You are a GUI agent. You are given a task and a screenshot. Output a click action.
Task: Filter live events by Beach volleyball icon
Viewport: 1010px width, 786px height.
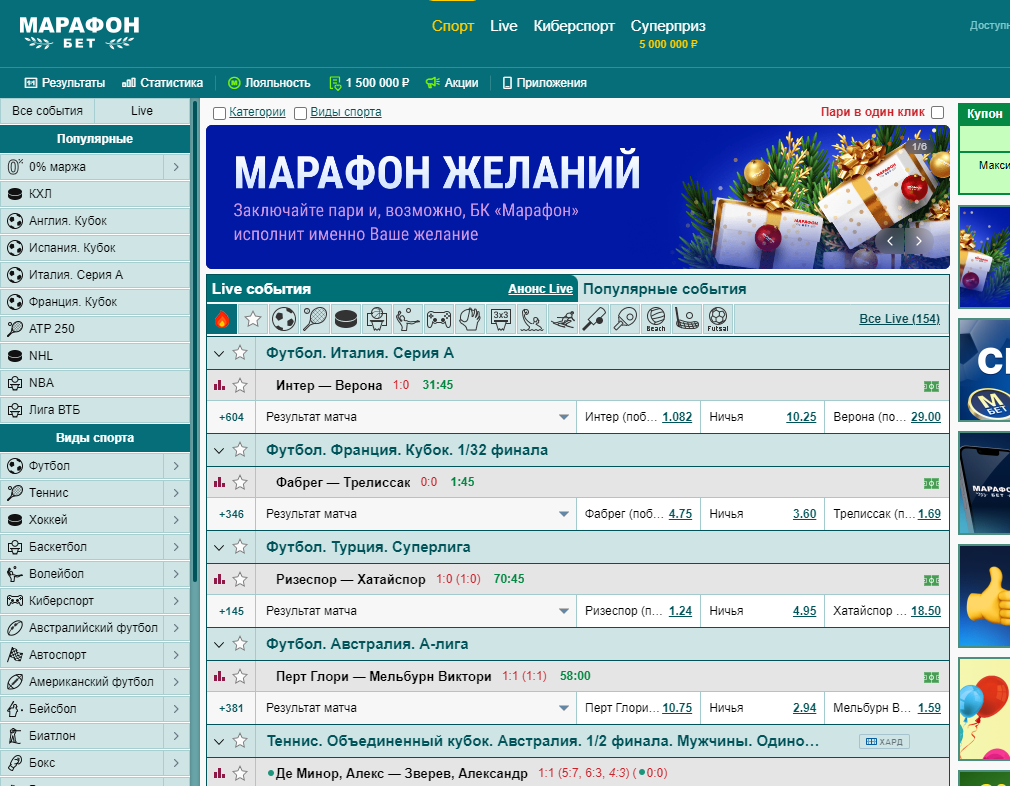[x=655, y=319]
